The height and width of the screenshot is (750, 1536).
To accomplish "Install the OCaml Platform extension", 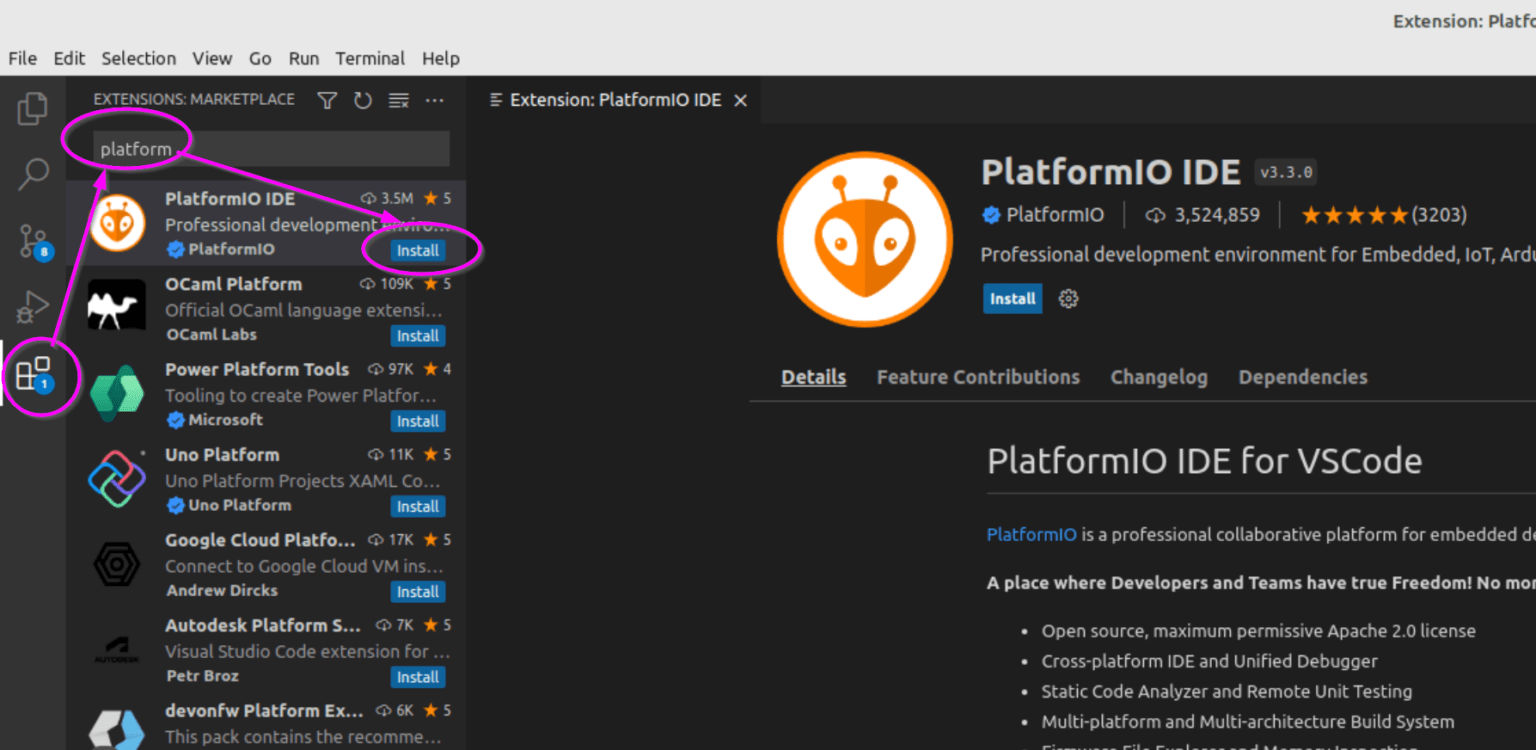I will [417, 336].
